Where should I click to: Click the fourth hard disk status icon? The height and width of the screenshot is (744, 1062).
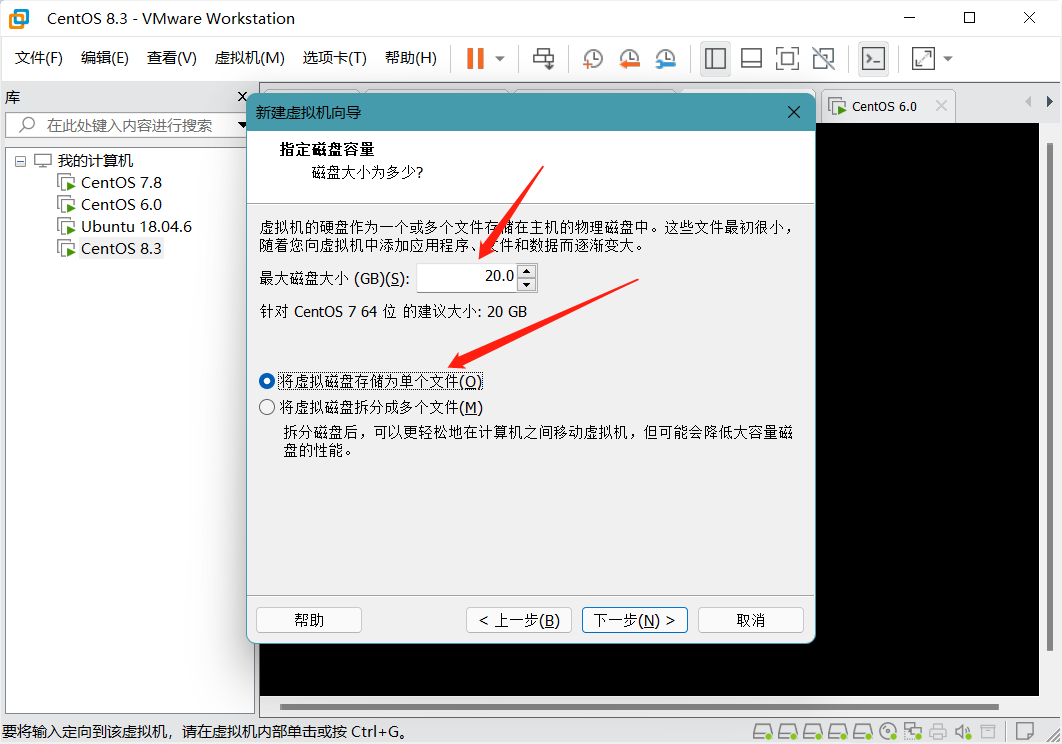(838, 732)
